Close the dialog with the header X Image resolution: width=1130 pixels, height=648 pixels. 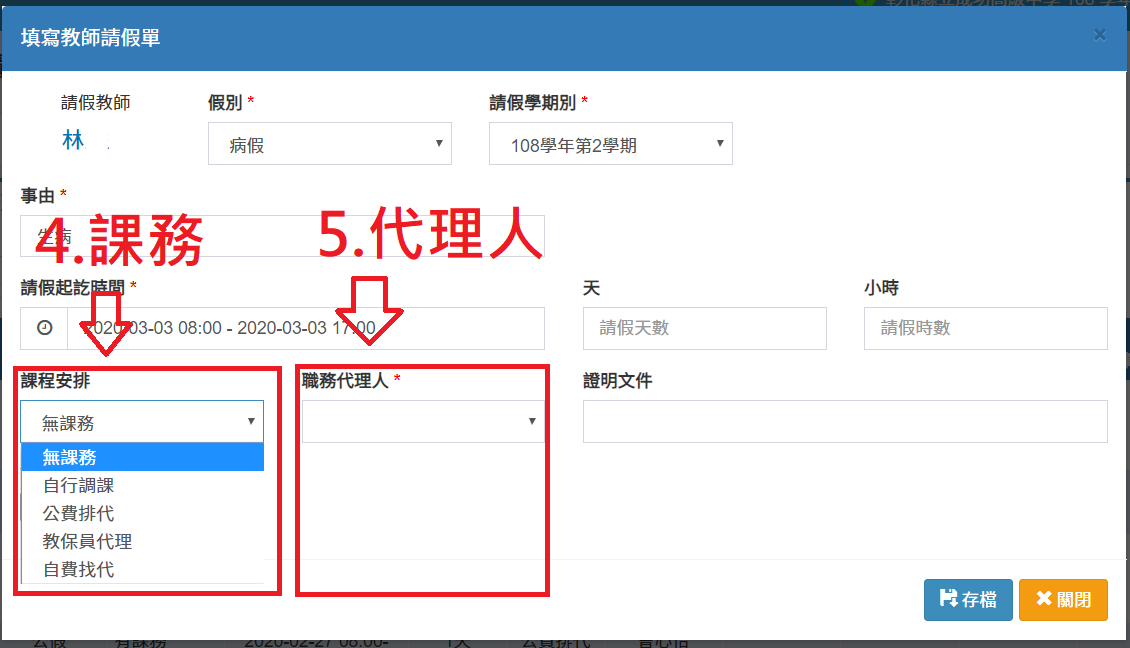pyautogui.click(x=1100, y=35)
